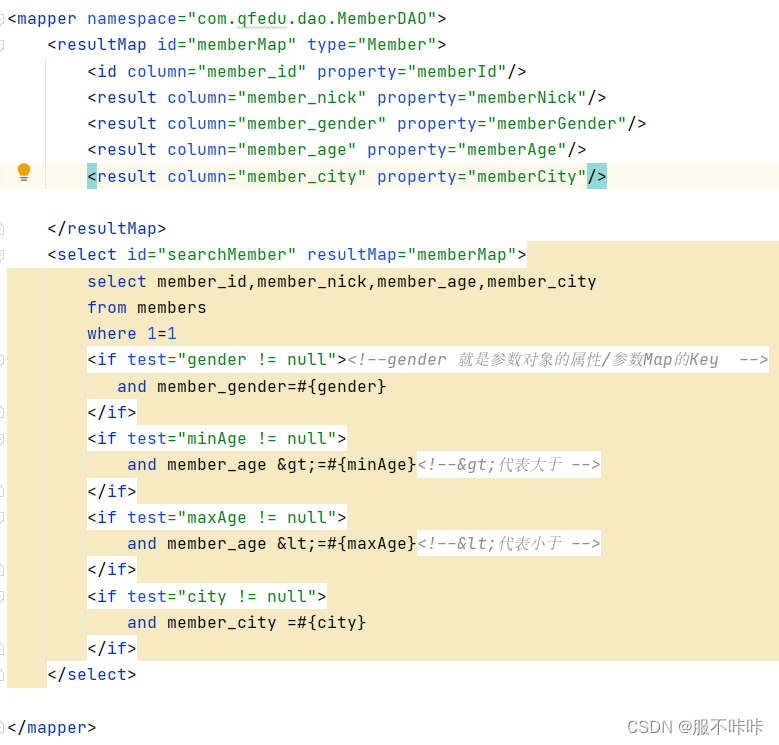Click the test condition "city != null"
The width and height of the screenshot is (779, 745).
(247, 596)
